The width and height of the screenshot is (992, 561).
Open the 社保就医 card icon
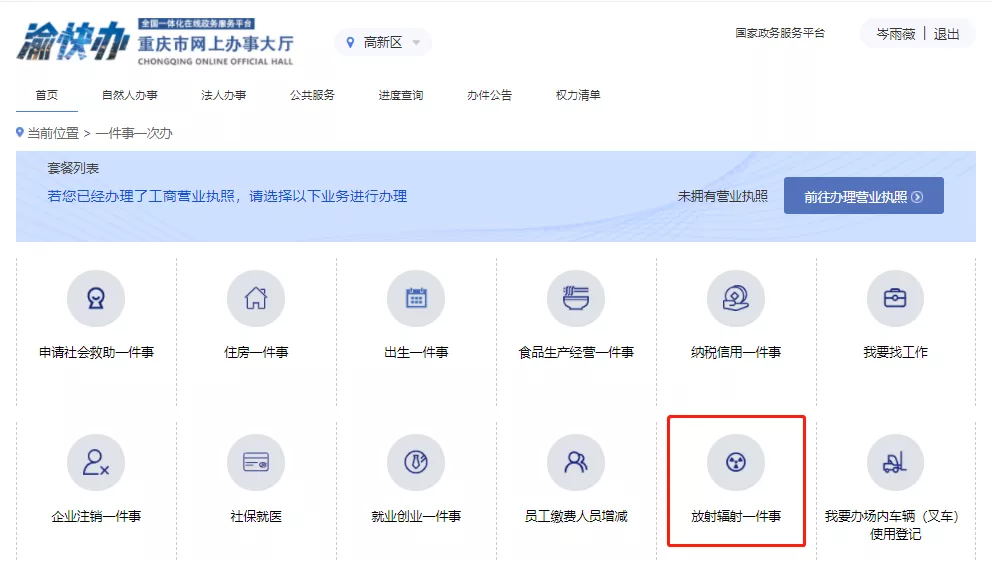point(256,463)
